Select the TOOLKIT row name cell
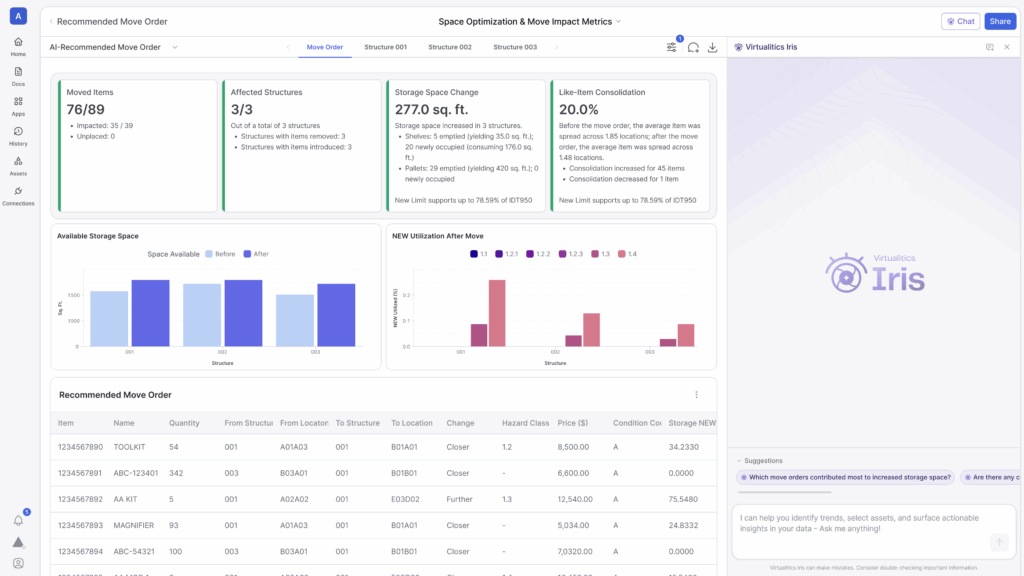Image resolution: width=1024 pixels, height=576 pixels. click(x=129, y=447)
